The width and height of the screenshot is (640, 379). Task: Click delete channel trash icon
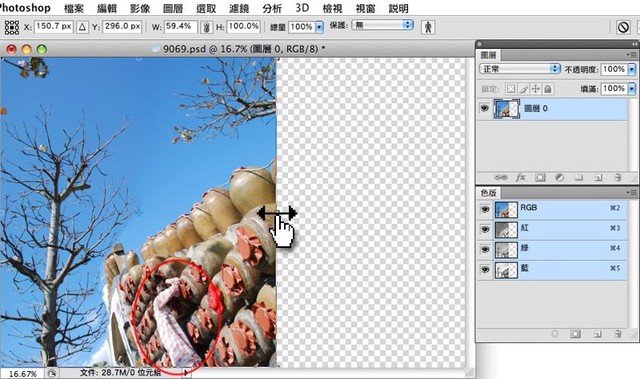pyautogui.click(x=618, y=334)
